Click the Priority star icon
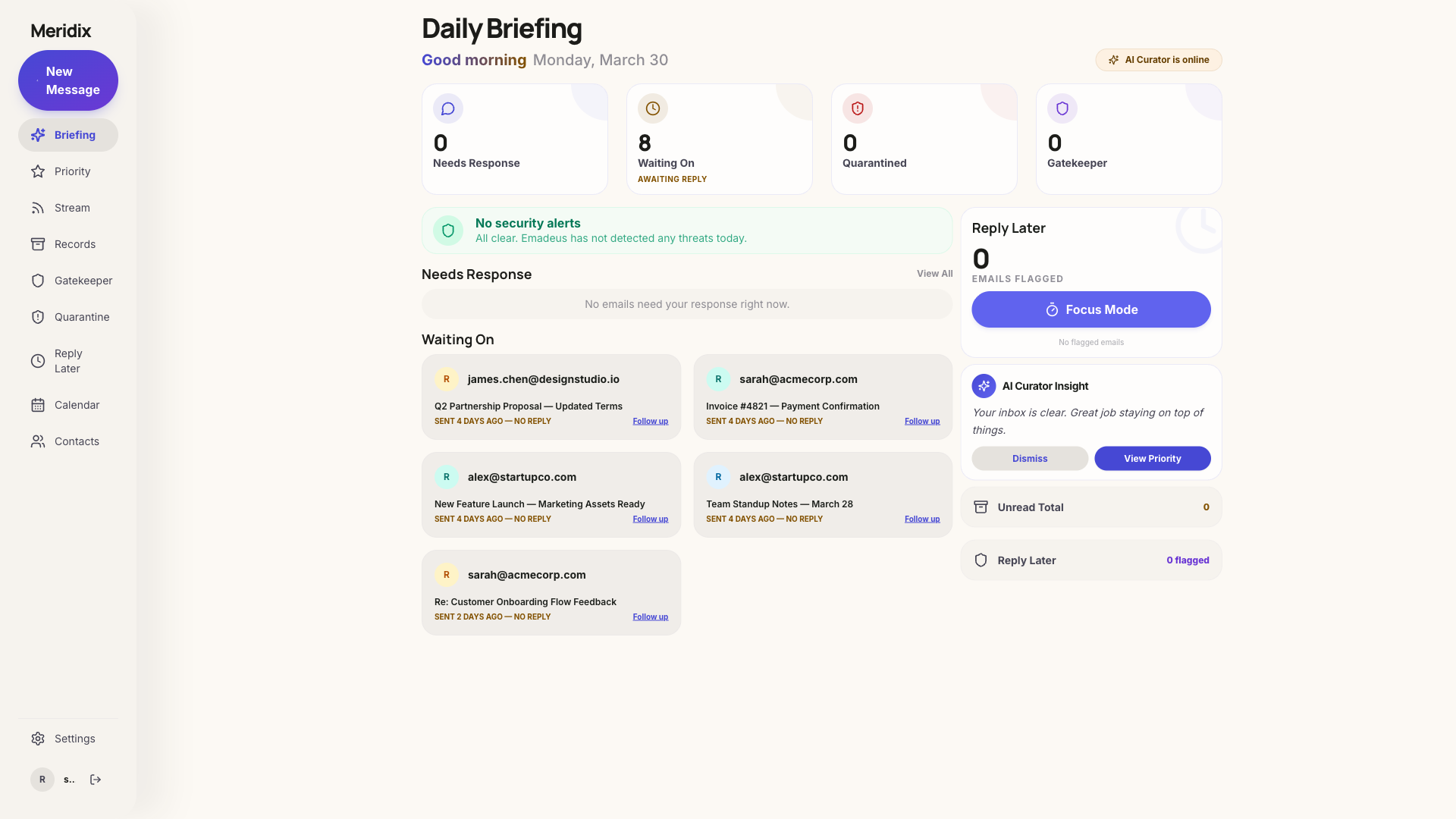Screen dimensions: 1456x819 pyautogui.click(x=38, y=171)
